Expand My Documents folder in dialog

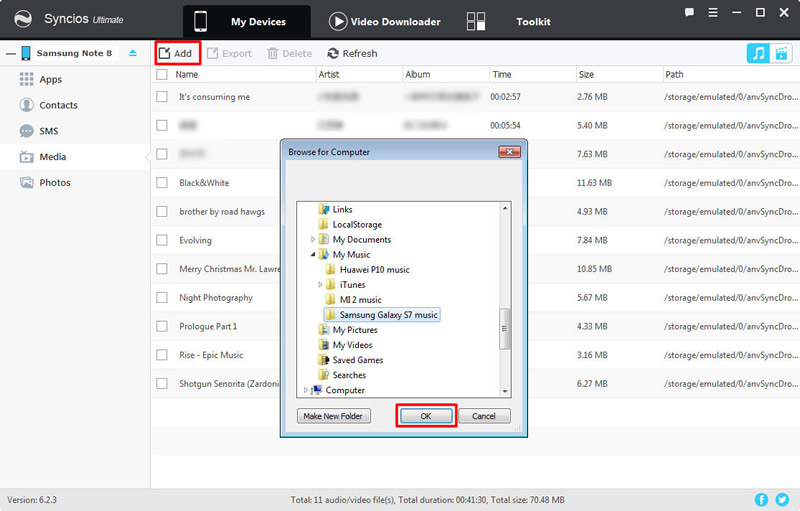click(x=313, y=239)
